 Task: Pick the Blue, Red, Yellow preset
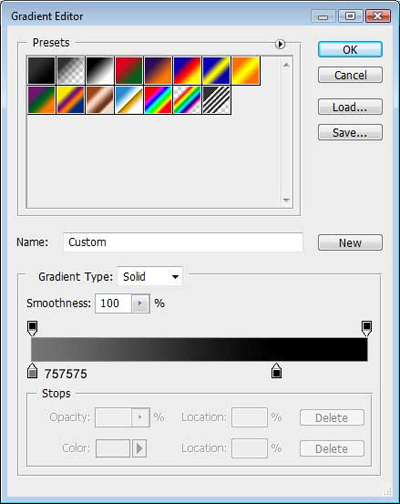tap(187, 71)
